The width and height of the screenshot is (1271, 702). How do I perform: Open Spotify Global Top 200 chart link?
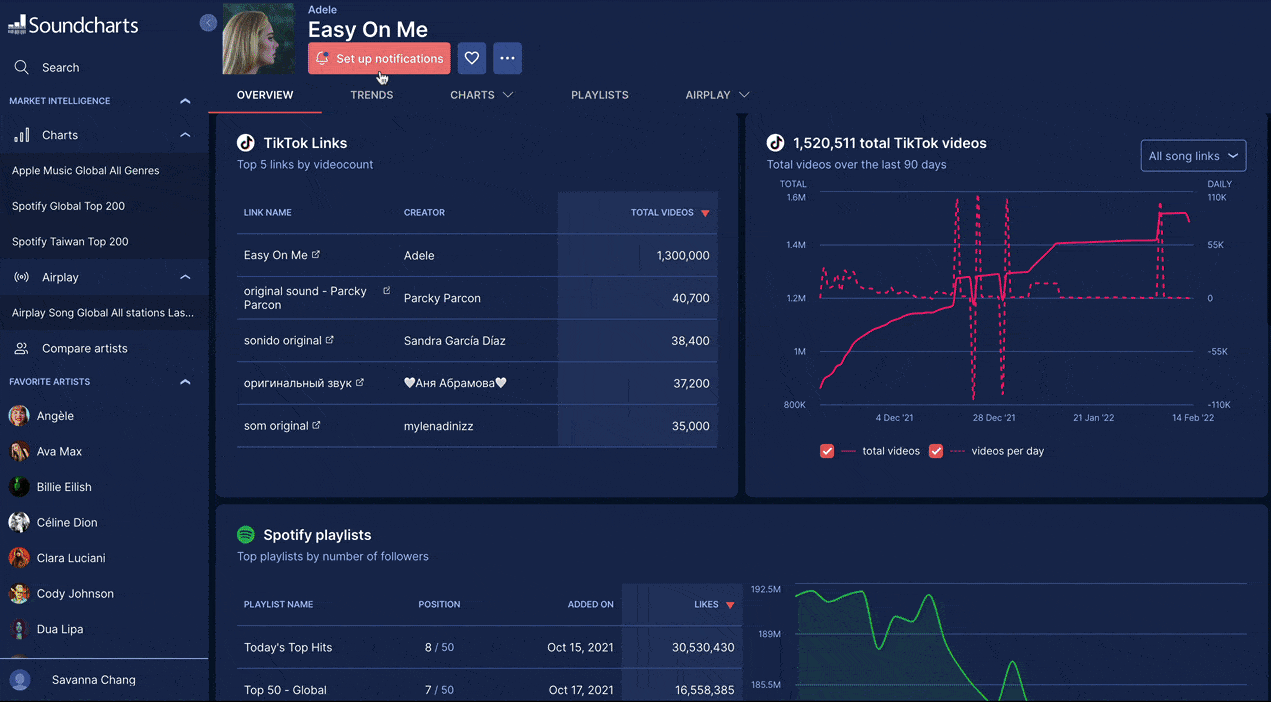point(68,206)
